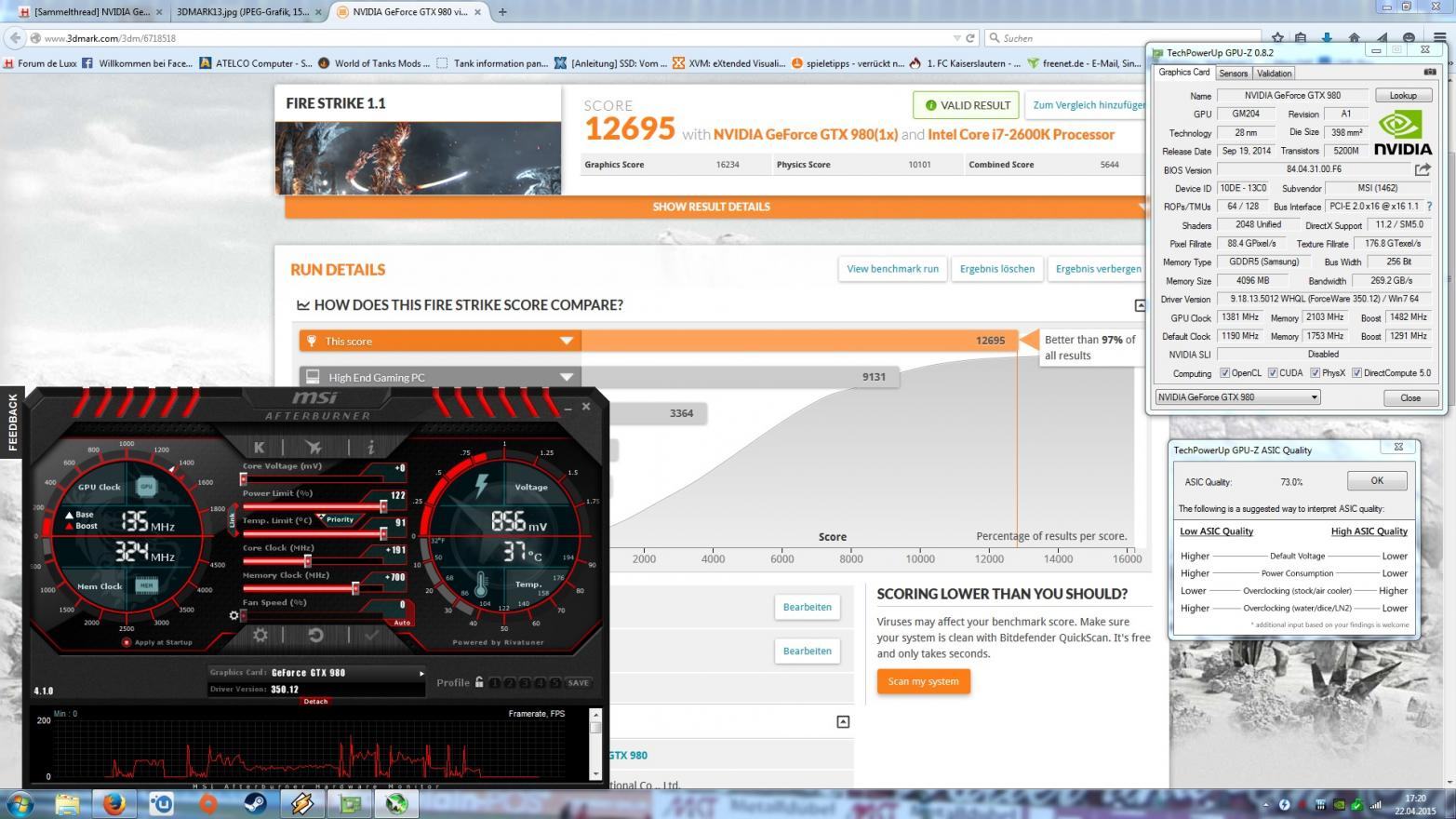Image resolution: width=1456 pixels, height=819 pixels.
Task: Click the GPU chip icon in Afterburner gauge
Action: tap(146, 486)
